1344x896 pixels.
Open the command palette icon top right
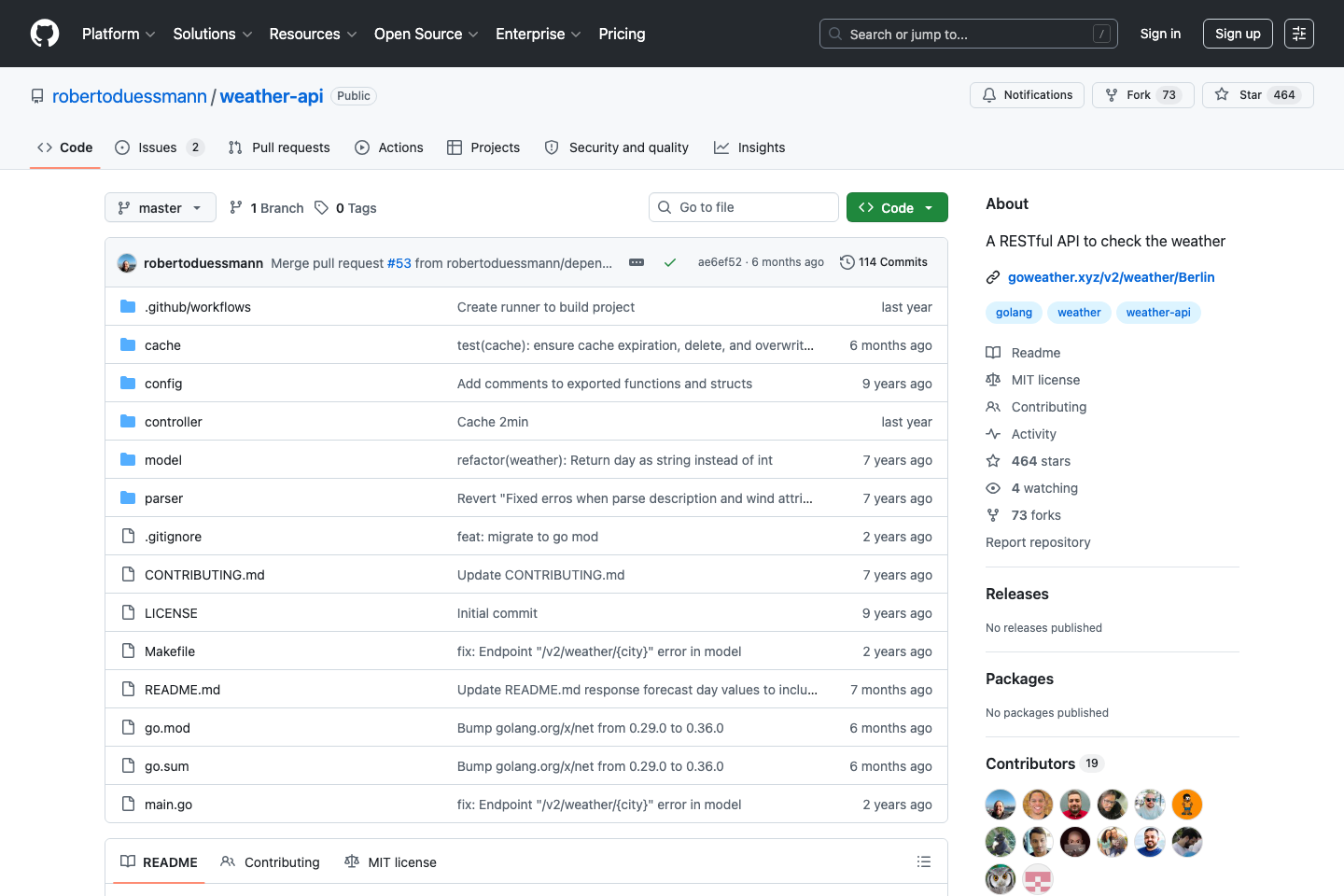pos(1299,34)
